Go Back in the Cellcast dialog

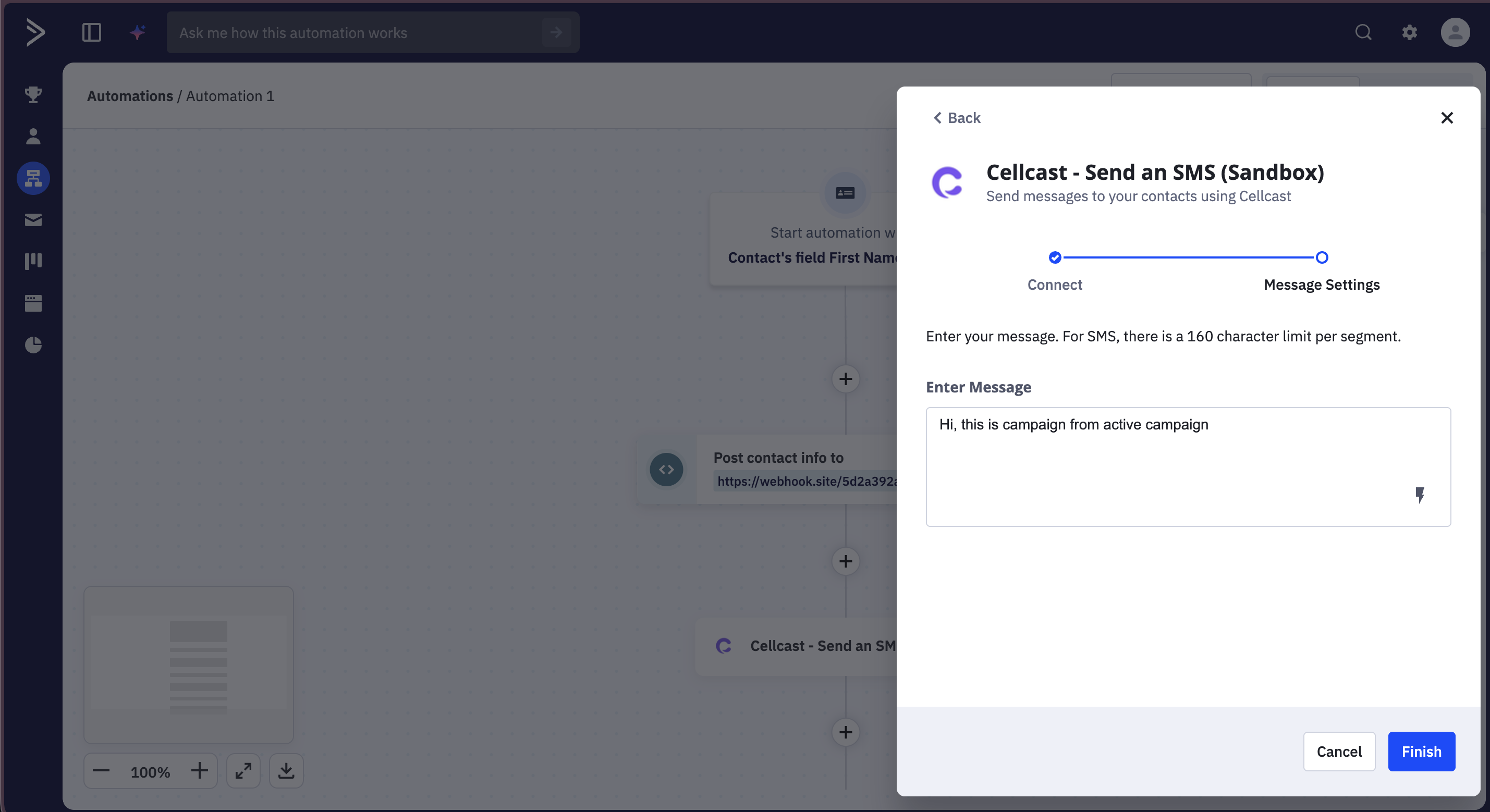point(957,118)
